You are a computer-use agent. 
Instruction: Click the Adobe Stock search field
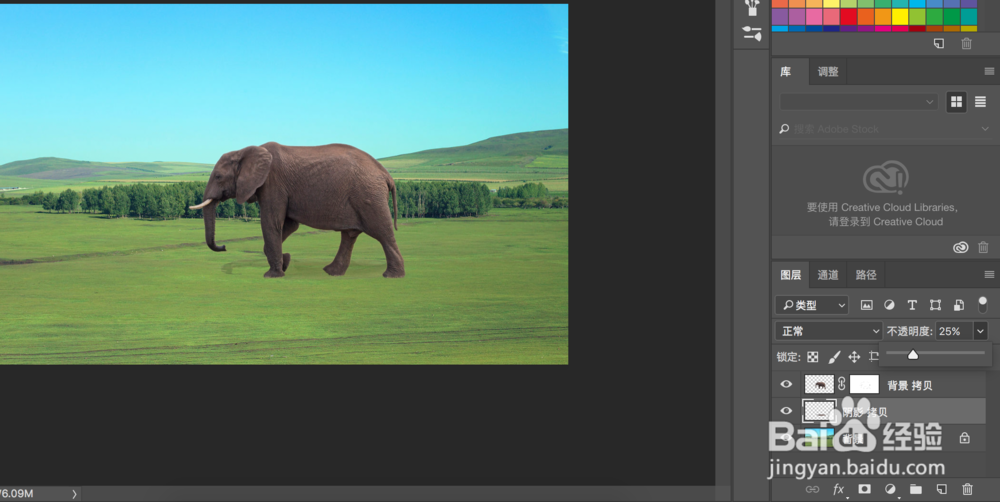point(883,129)
